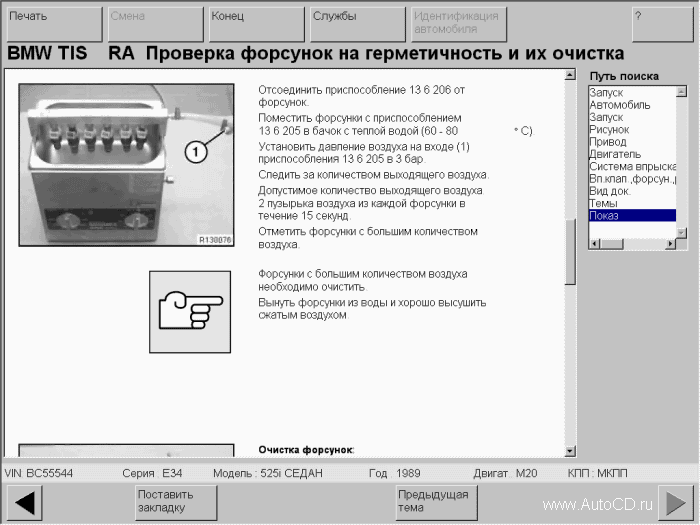The width and height of the screenshot is (700, 525).
Task: Click the Двигат. M20 status text
Action: point(505,473)
